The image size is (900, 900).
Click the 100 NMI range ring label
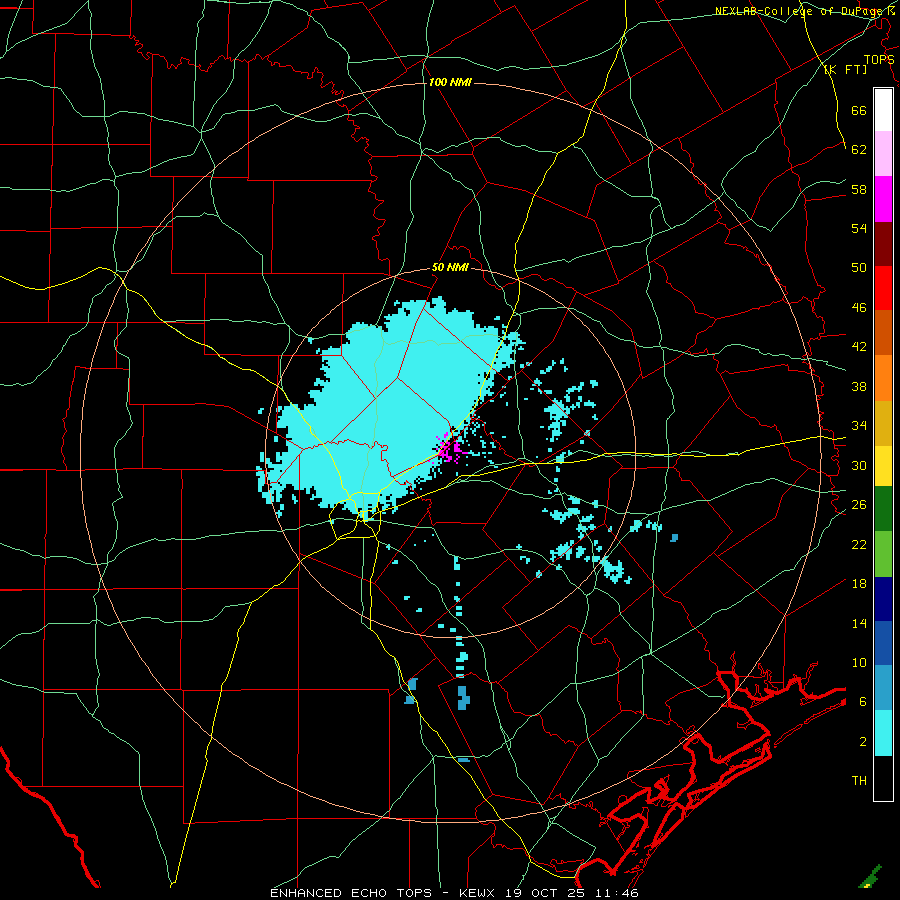tap(450, 82)
